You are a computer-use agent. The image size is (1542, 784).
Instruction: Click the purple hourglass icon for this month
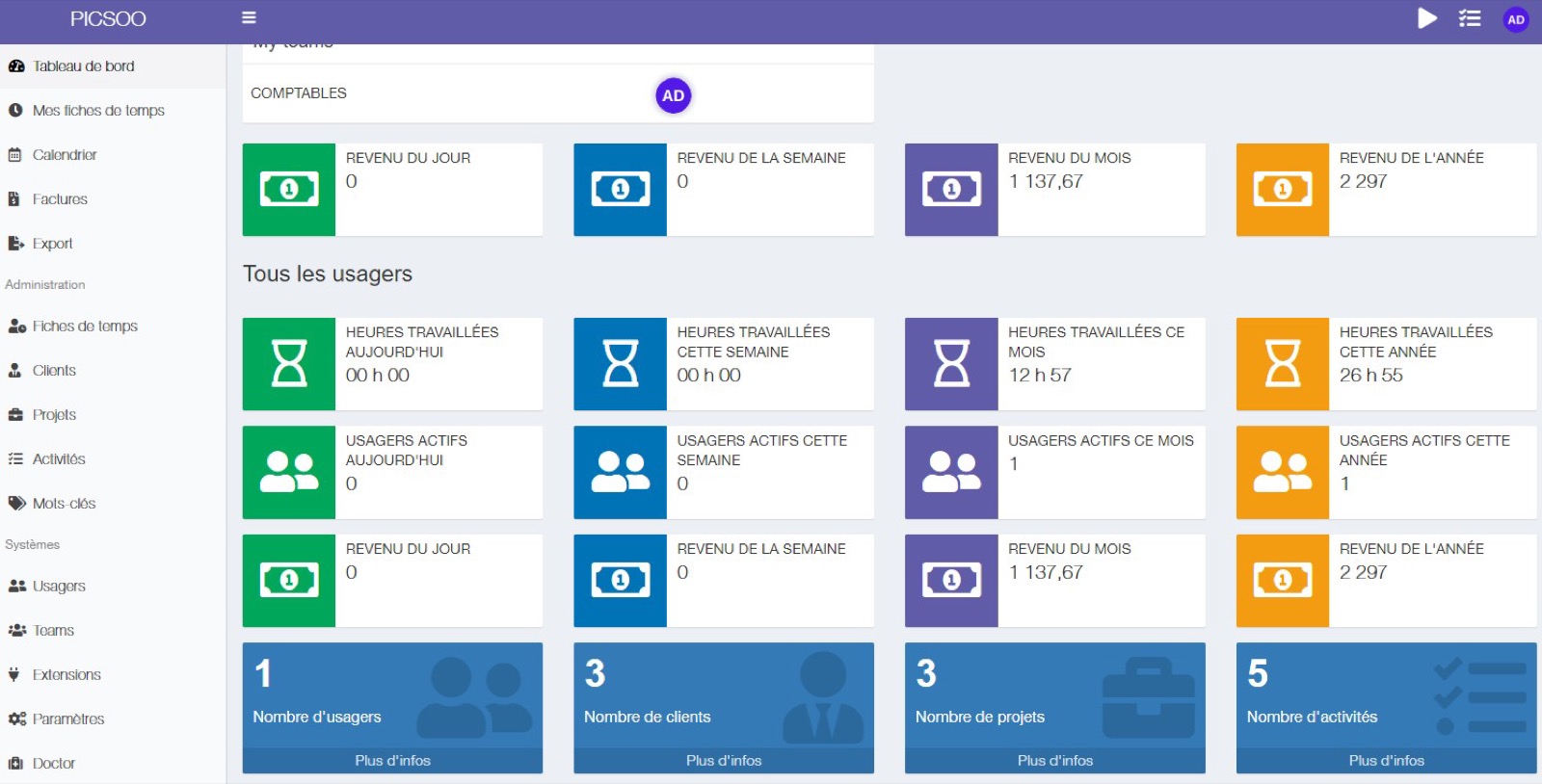pos(951,364)
